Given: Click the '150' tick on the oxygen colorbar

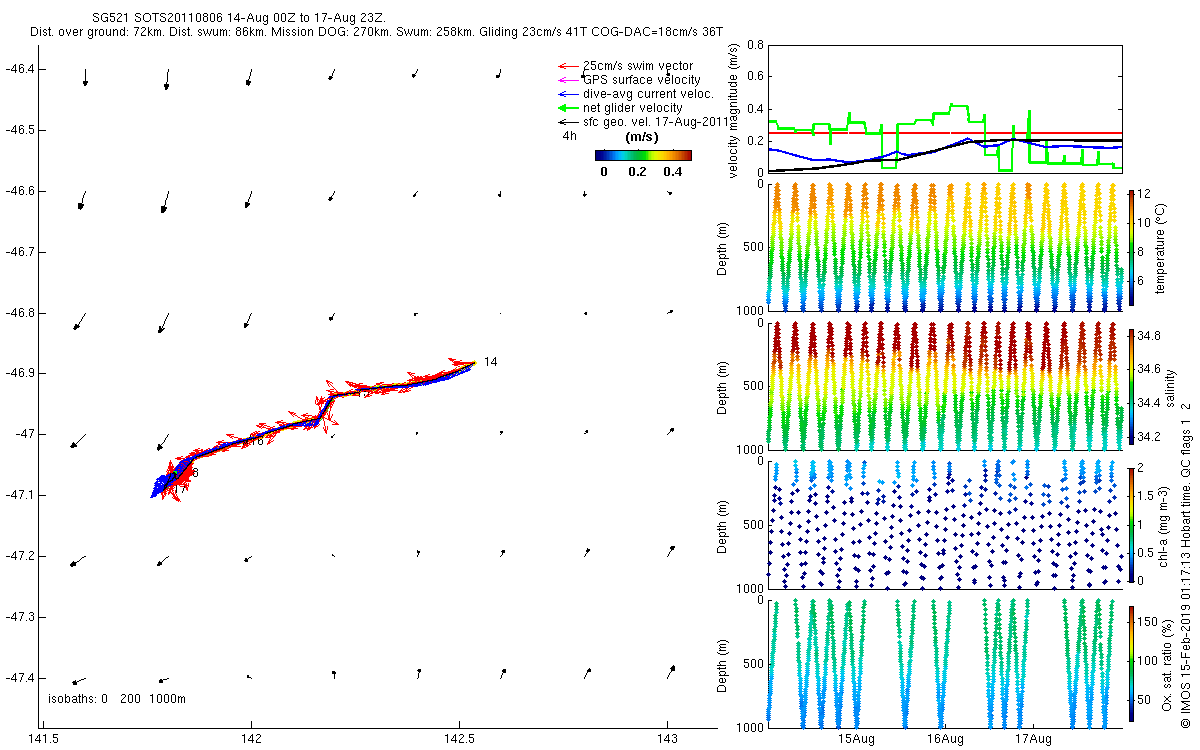Looking at the screenshot, I should (x=1148, y=620).
